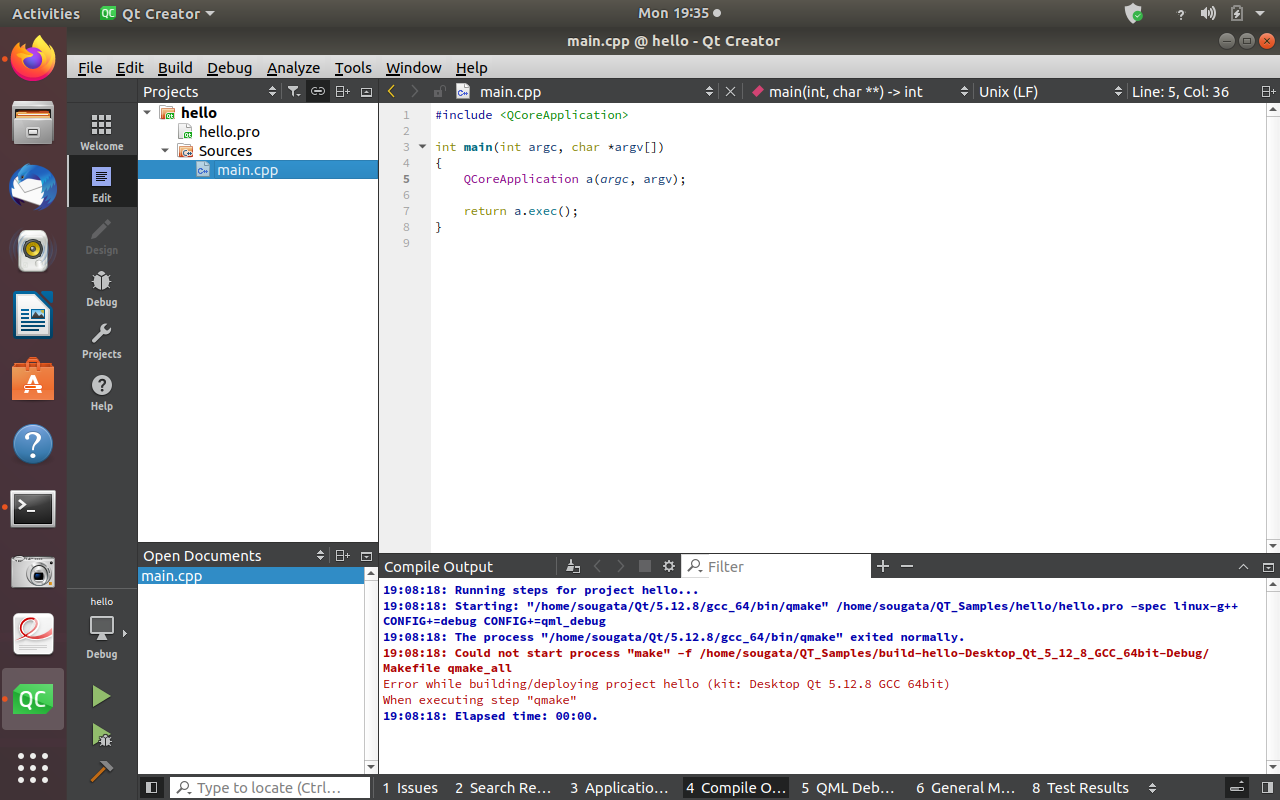Open the Unix (LF) line ending dropdown
The width and height of the screenshot is (1280, 800).
1048,91
